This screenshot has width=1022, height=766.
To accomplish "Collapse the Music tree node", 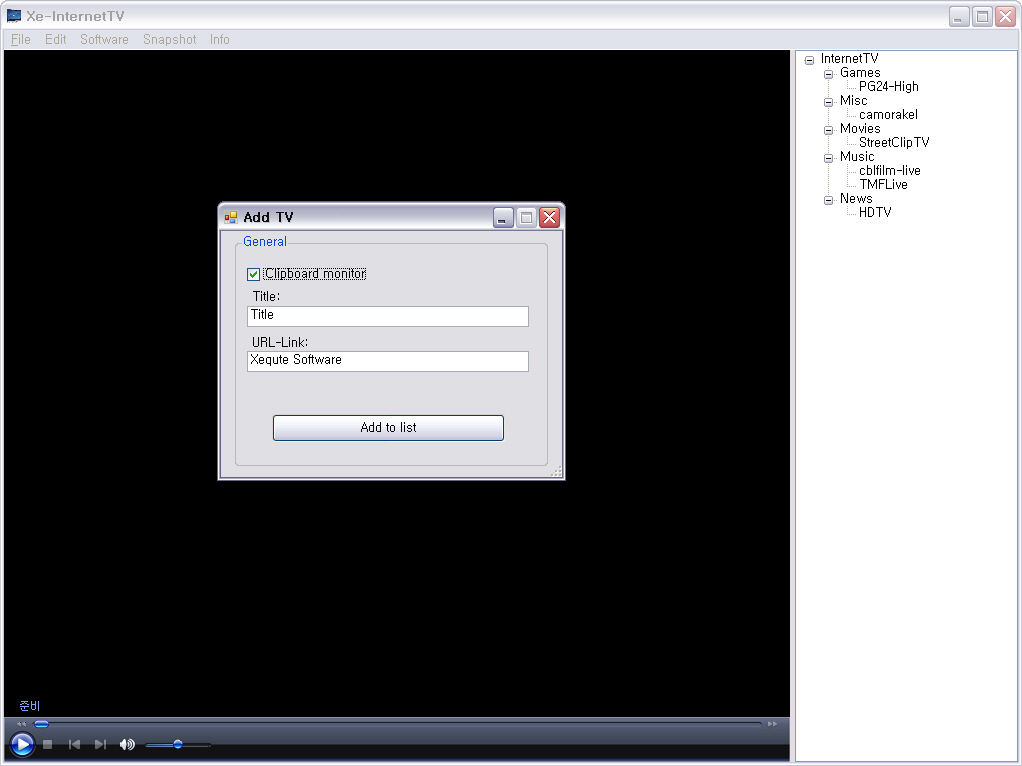I will click(828, 158).
